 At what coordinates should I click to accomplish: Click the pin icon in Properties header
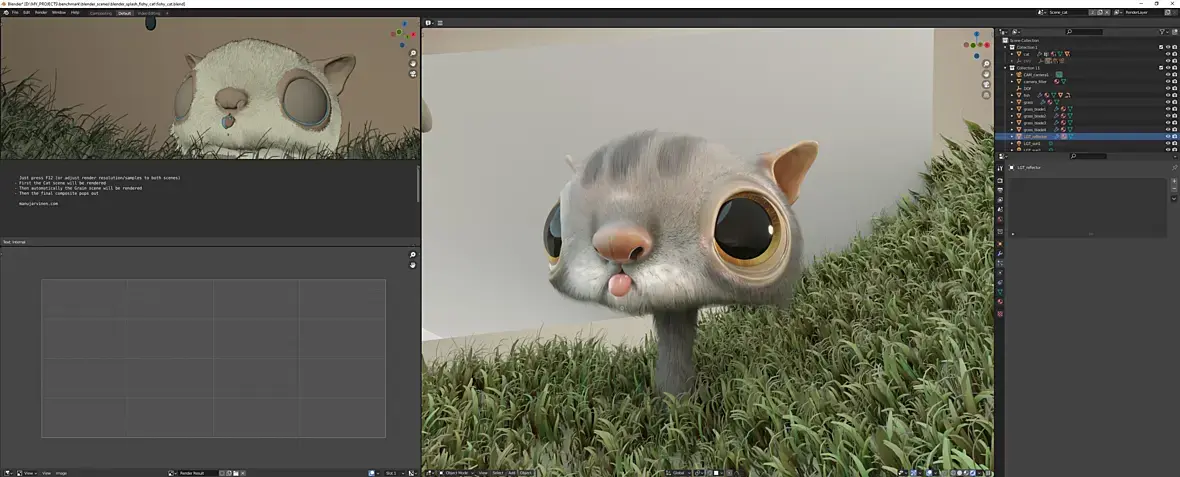pyautogui.click(x=1175, y=168)
